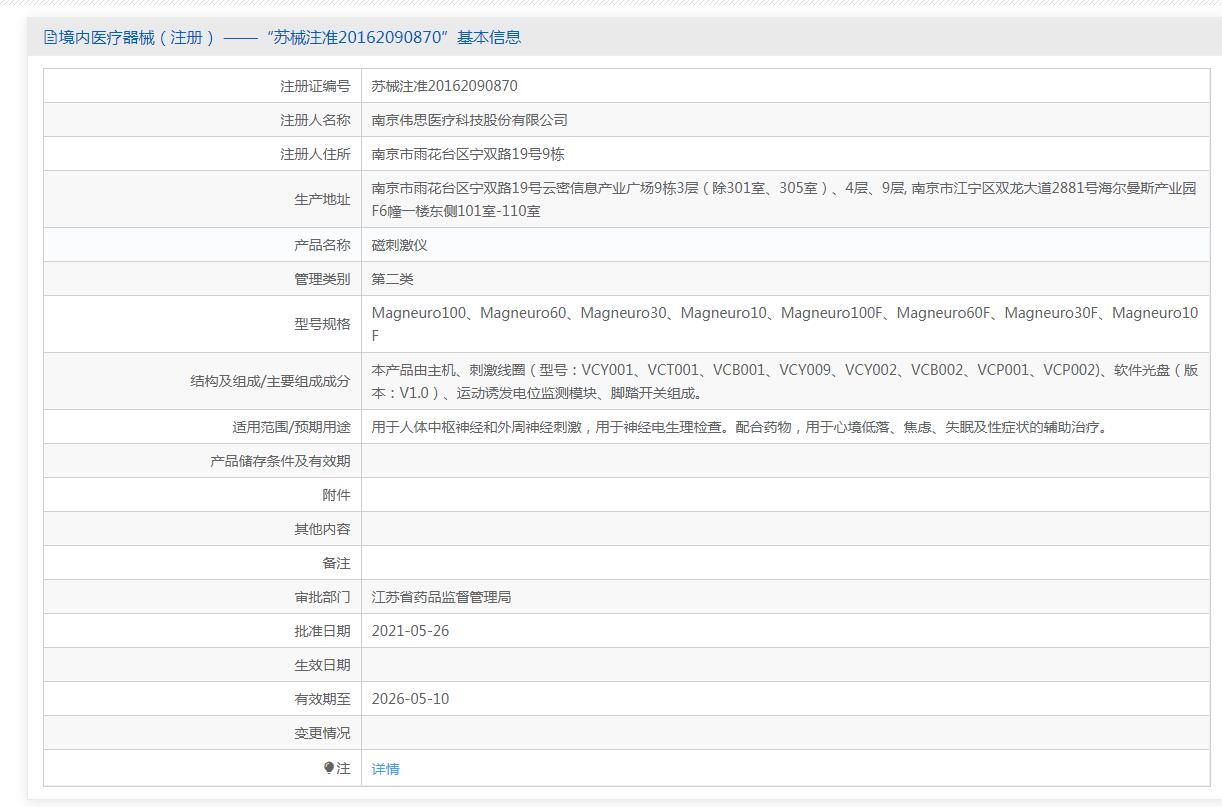The width and height of the screenshot is (1222, 807).
Task: Click the production address text cell
Action: pos(783,199)
